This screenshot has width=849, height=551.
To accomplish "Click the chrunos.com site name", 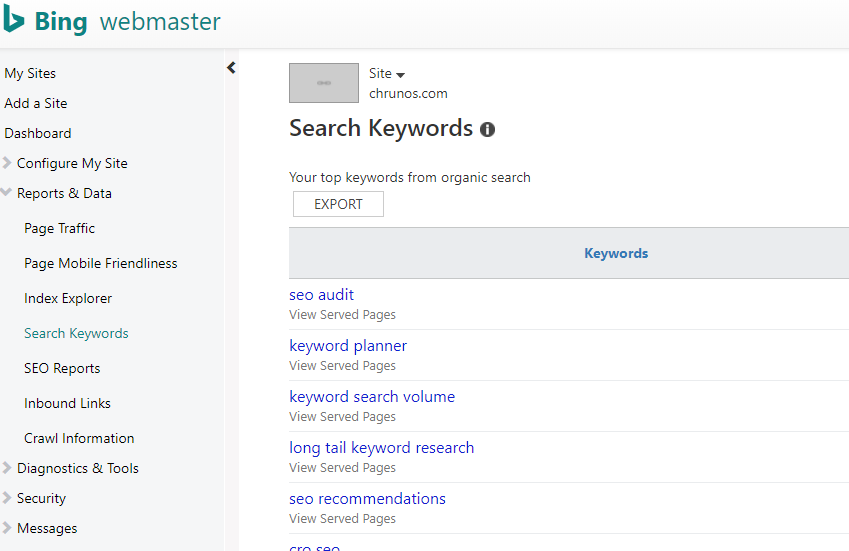I will point(408,94).
